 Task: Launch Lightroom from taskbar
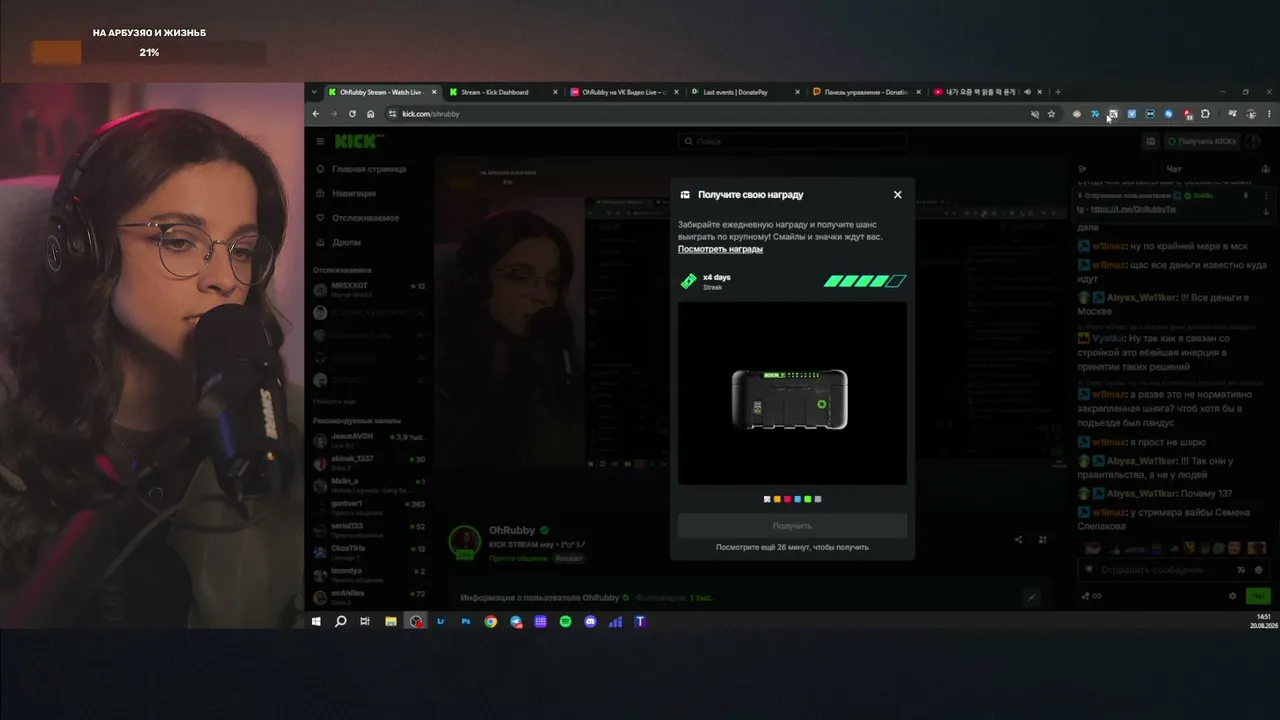441,621
